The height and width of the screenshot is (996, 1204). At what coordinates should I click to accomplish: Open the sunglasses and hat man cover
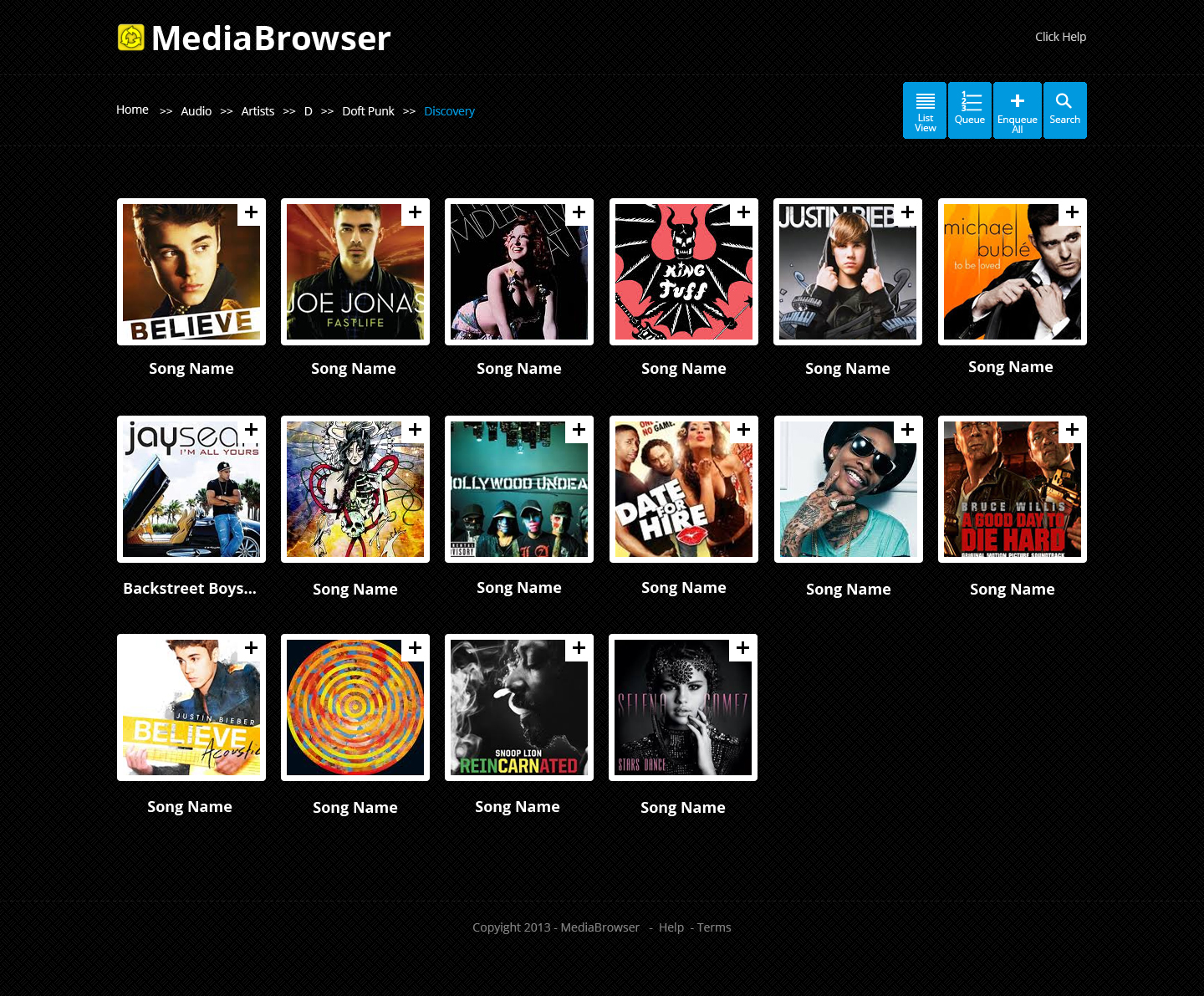(x=849, y=489)
